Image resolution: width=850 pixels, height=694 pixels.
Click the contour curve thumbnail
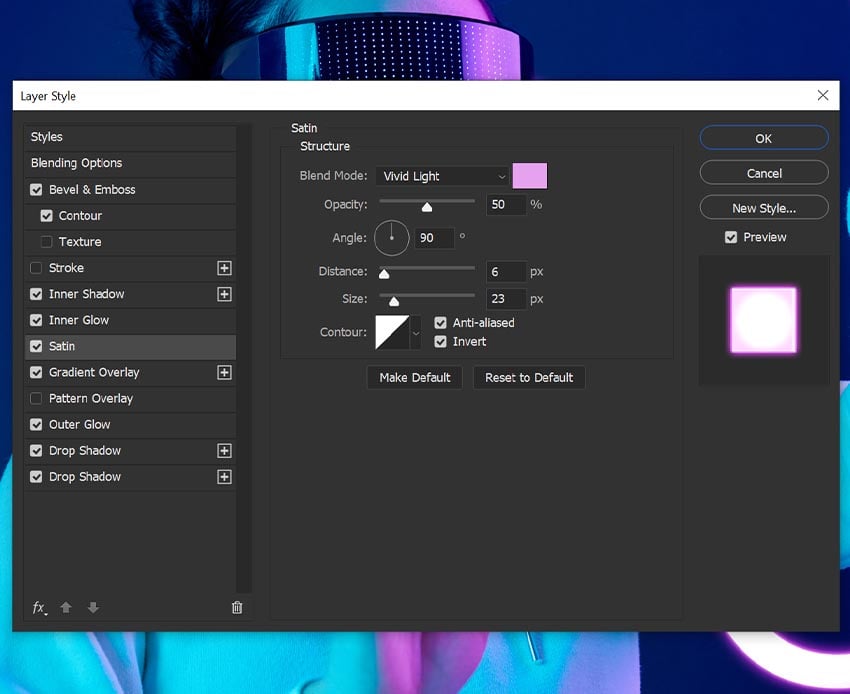(x=392, y=333)
